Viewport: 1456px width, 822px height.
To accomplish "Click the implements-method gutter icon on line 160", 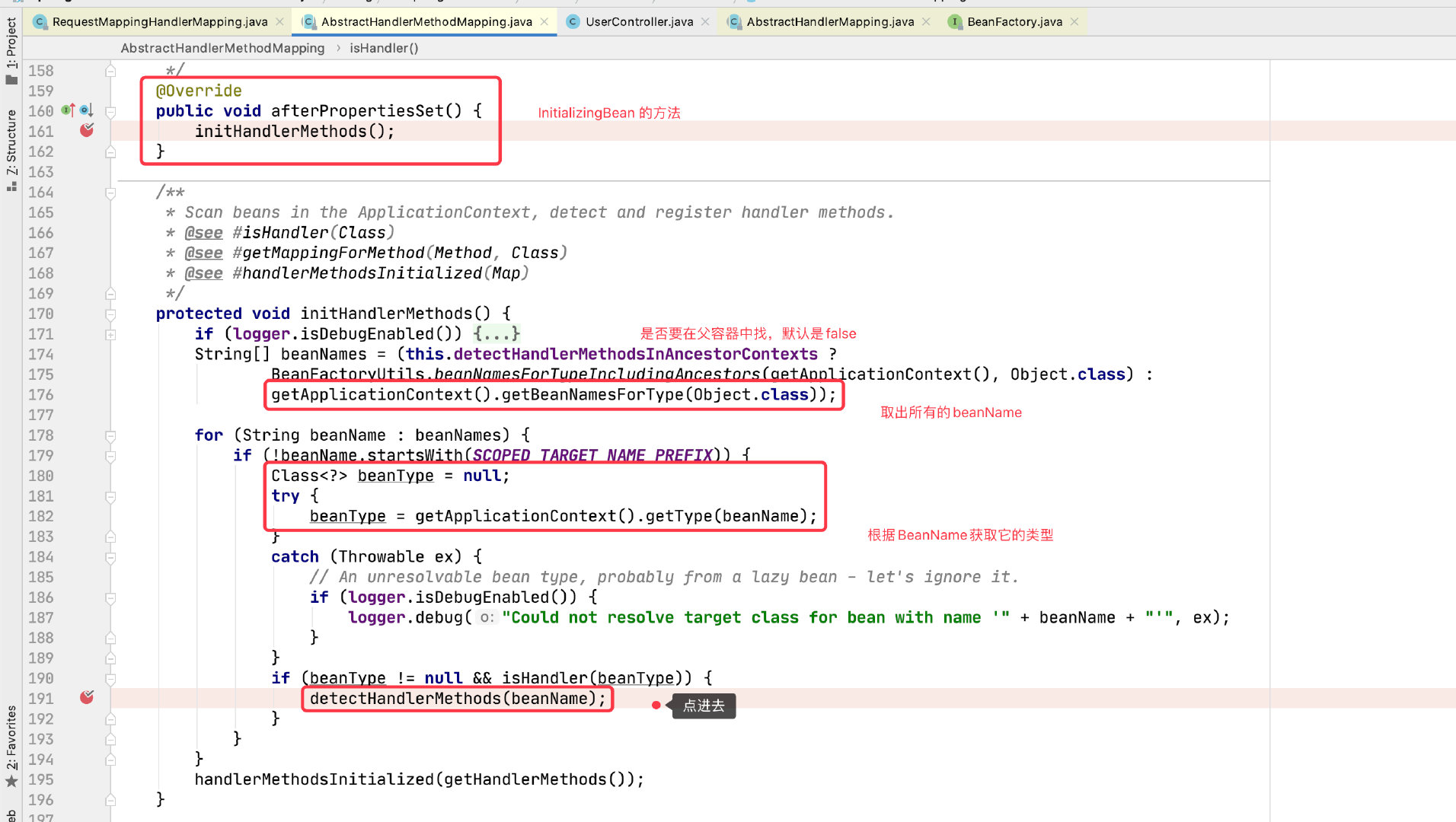I will click(69, 110).
